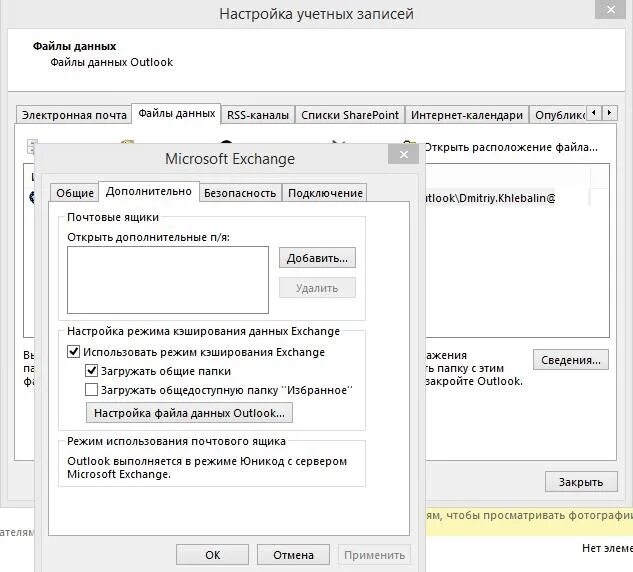Enable Загружать общедоступную папку Избранное

tap(91, 390)
